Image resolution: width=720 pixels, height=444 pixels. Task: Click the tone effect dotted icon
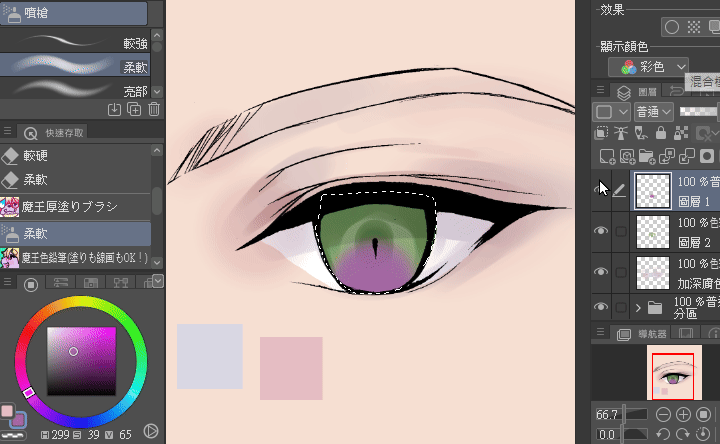click(694, 27)
